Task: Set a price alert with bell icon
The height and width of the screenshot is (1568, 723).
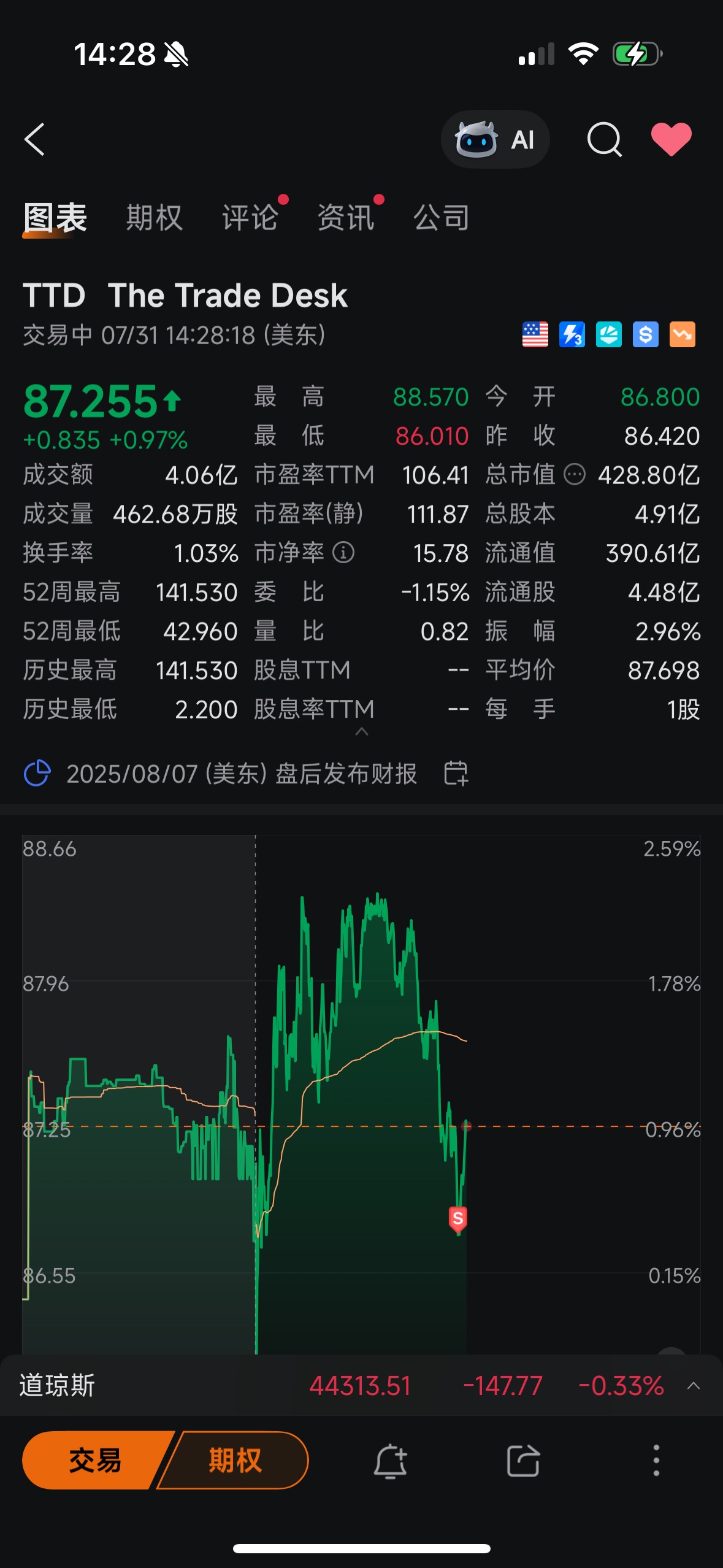Action: (391, 1461)
